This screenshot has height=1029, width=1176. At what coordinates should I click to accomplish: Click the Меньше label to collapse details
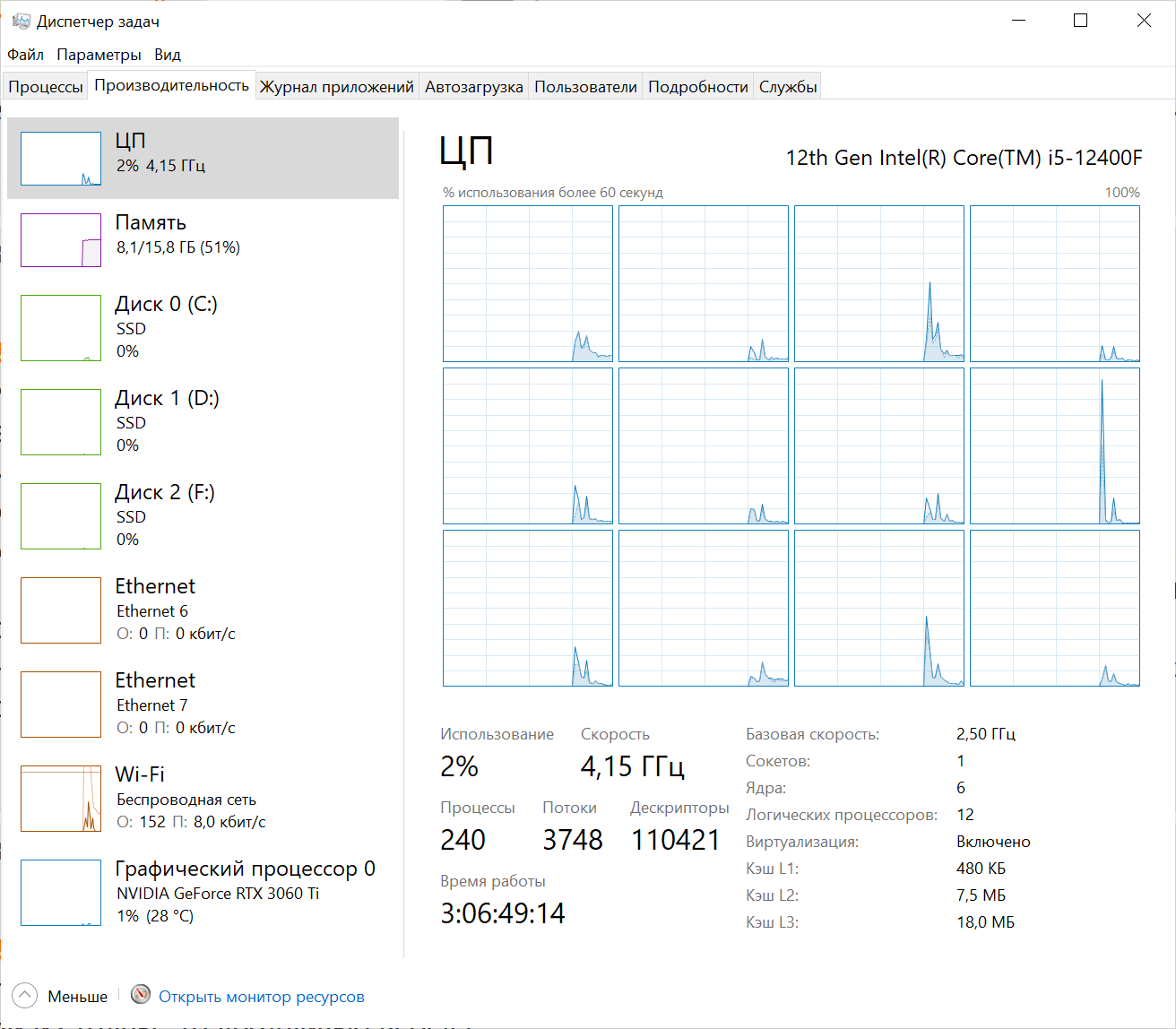coord(78,997)
